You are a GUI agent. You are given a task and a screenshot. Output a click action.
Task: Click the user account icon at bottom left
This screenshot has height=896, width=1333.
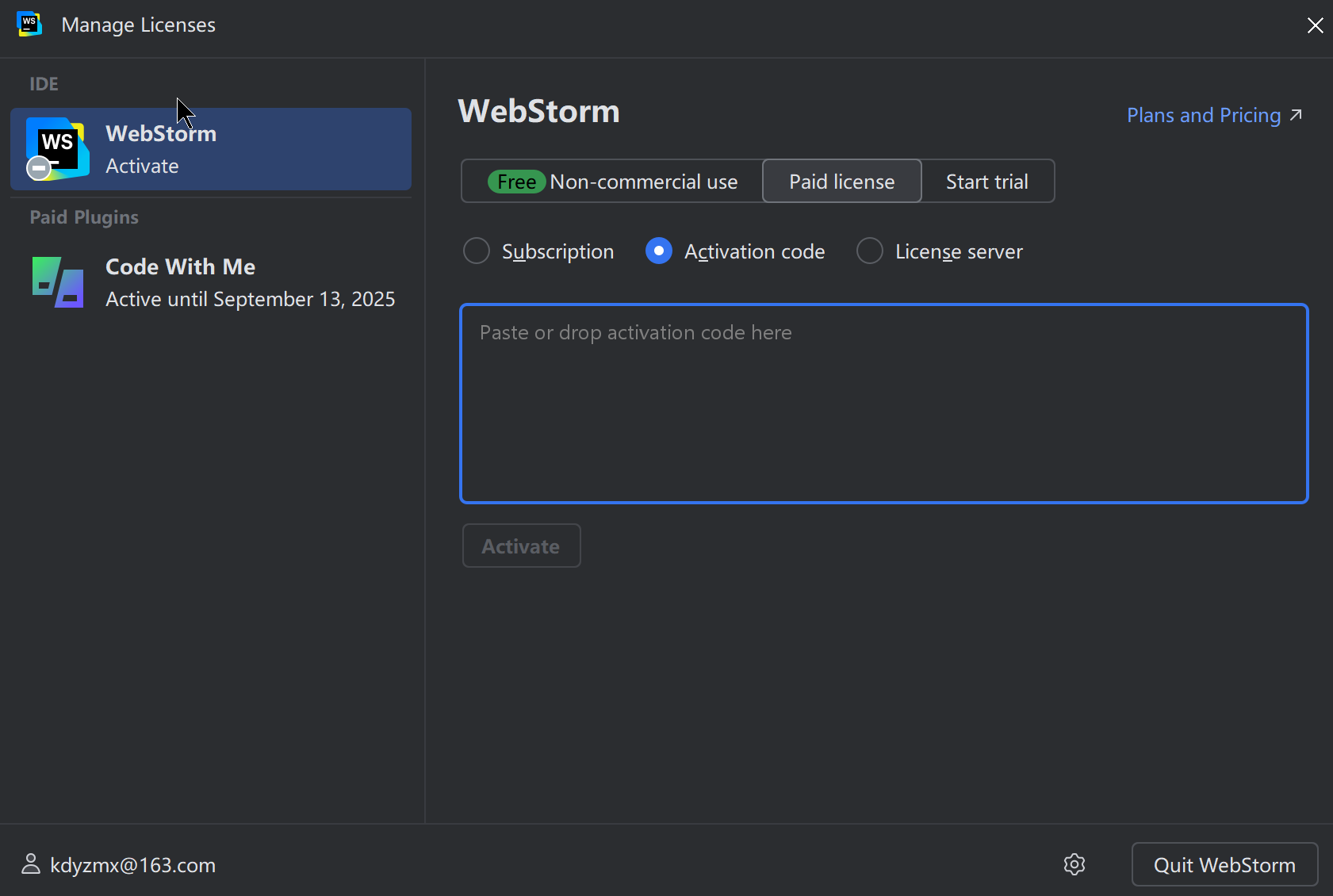31,864
